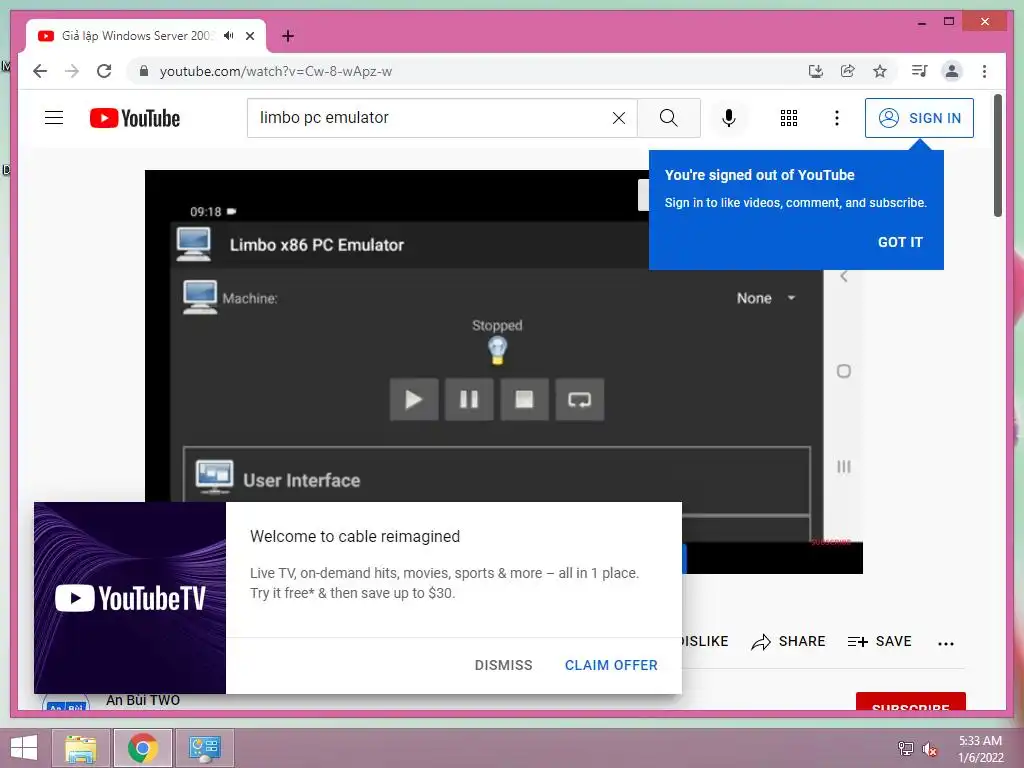This screenshot has width=1024, height=768.
Task: Click Chrome icon in taskbar
Action: point(143,748)
